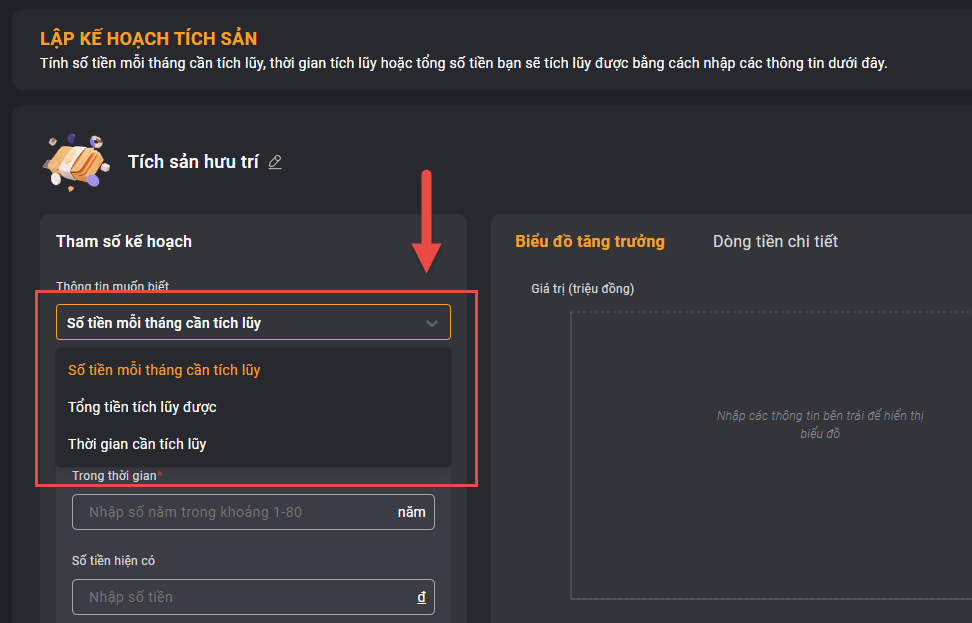The image size is (972, 623).
Task: Switch to 'Biểu đồ tăng trưởng' tab
Action: tap(590, 241)
